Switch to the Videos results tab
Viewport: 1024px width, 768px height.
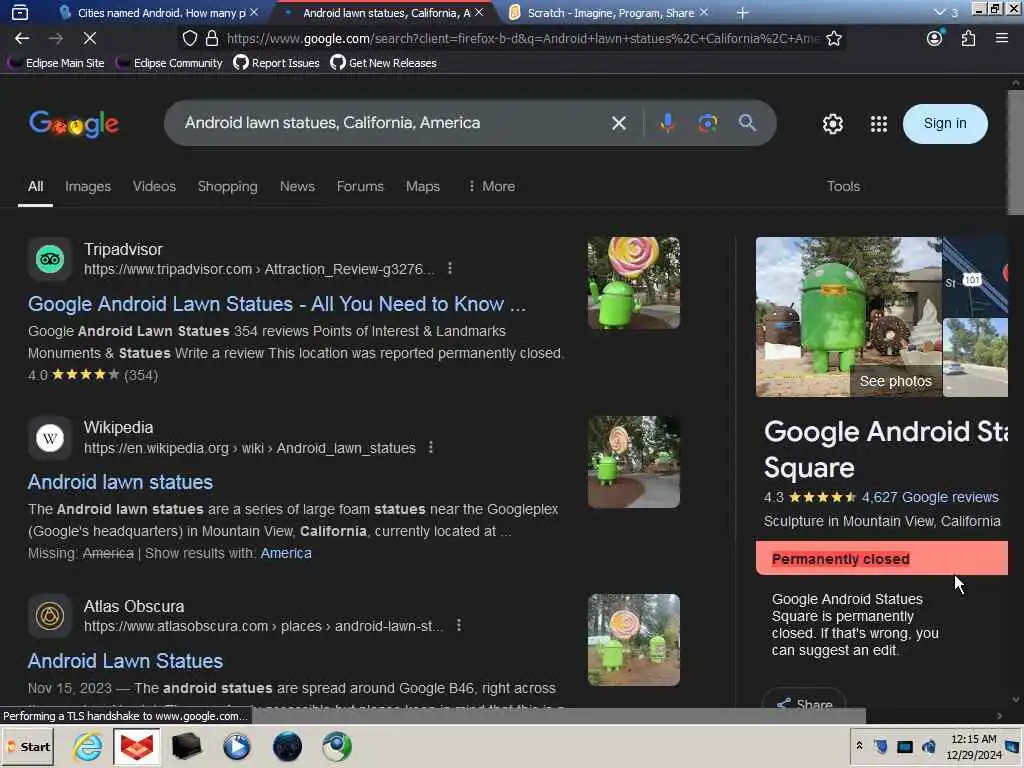click(x=154, y=186)
